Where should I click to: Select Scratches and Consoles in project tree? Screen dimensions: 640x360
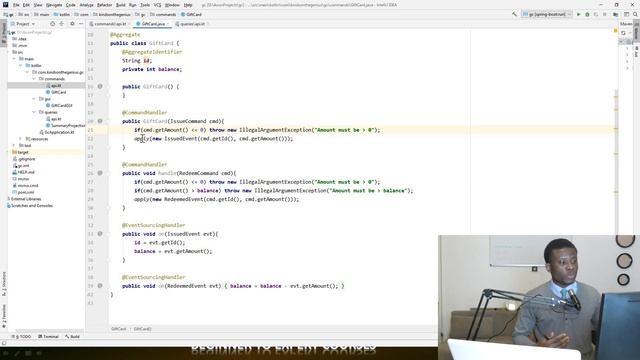pyautogui.click(x=30, y=205)
